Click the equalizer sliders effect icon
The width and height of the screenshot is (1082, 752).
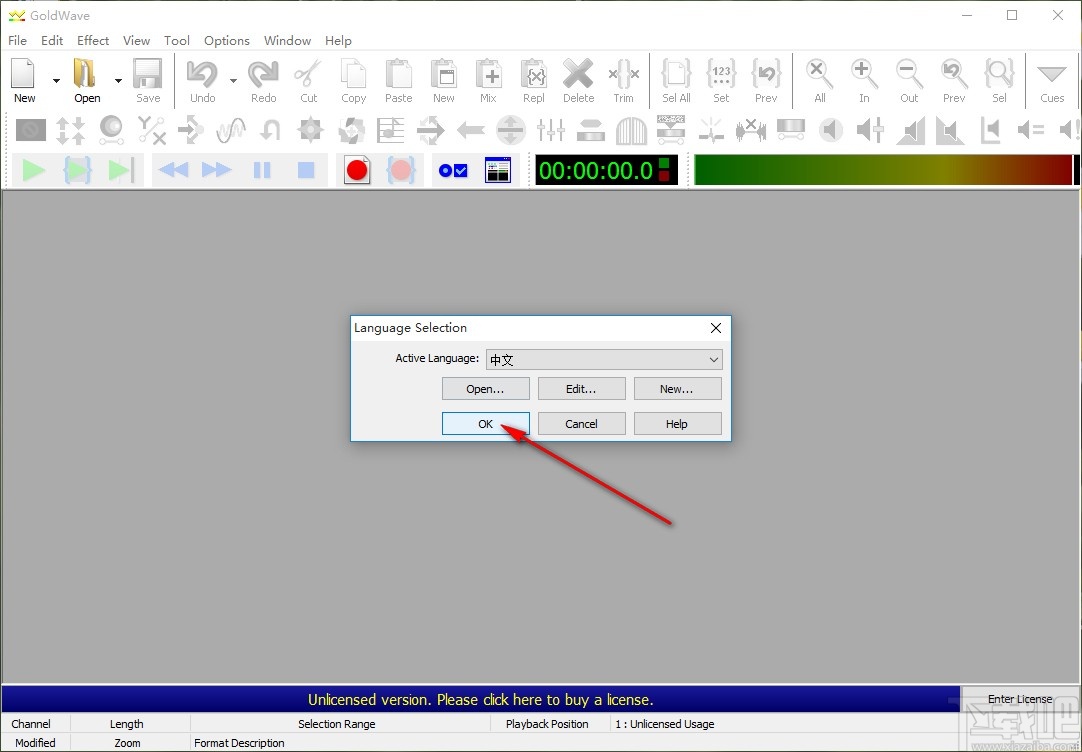(x=551, y=130)
